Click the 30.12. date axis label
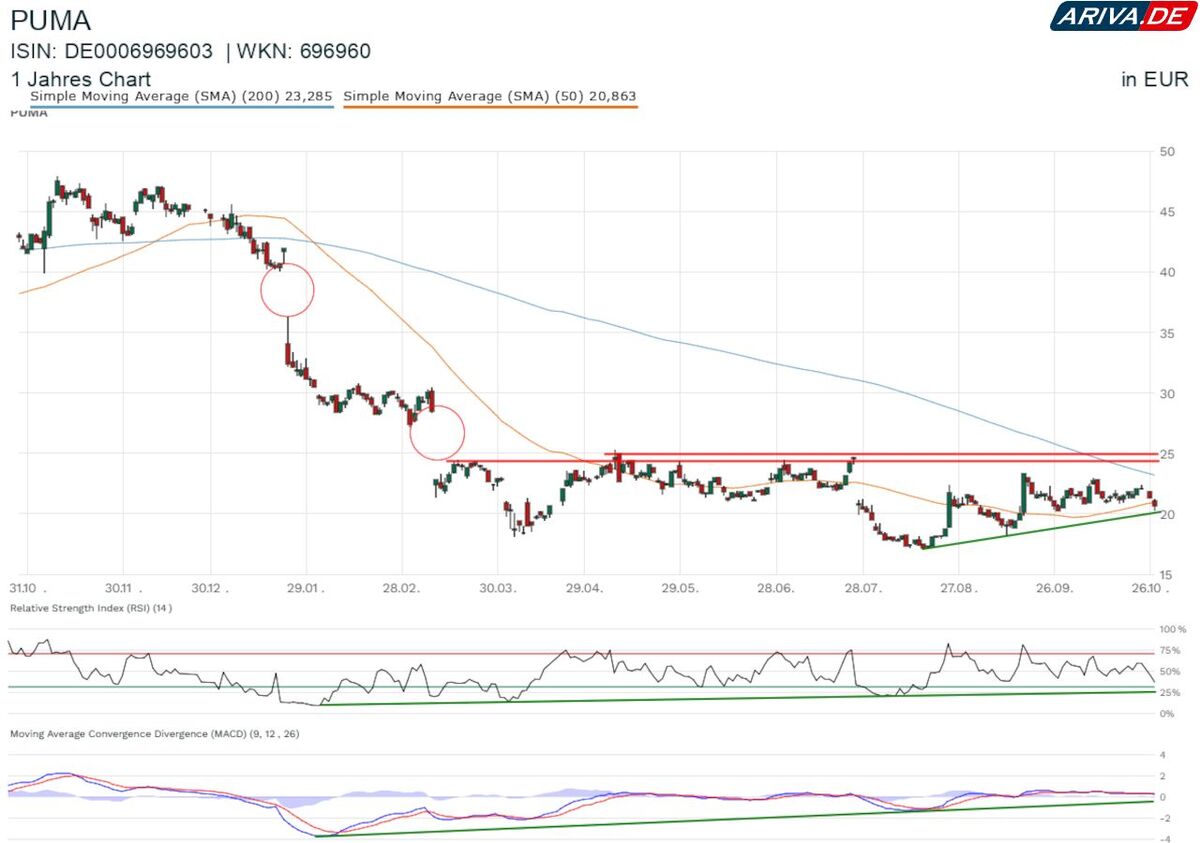The image size is (1200, 843). click(x=211, y=588)
